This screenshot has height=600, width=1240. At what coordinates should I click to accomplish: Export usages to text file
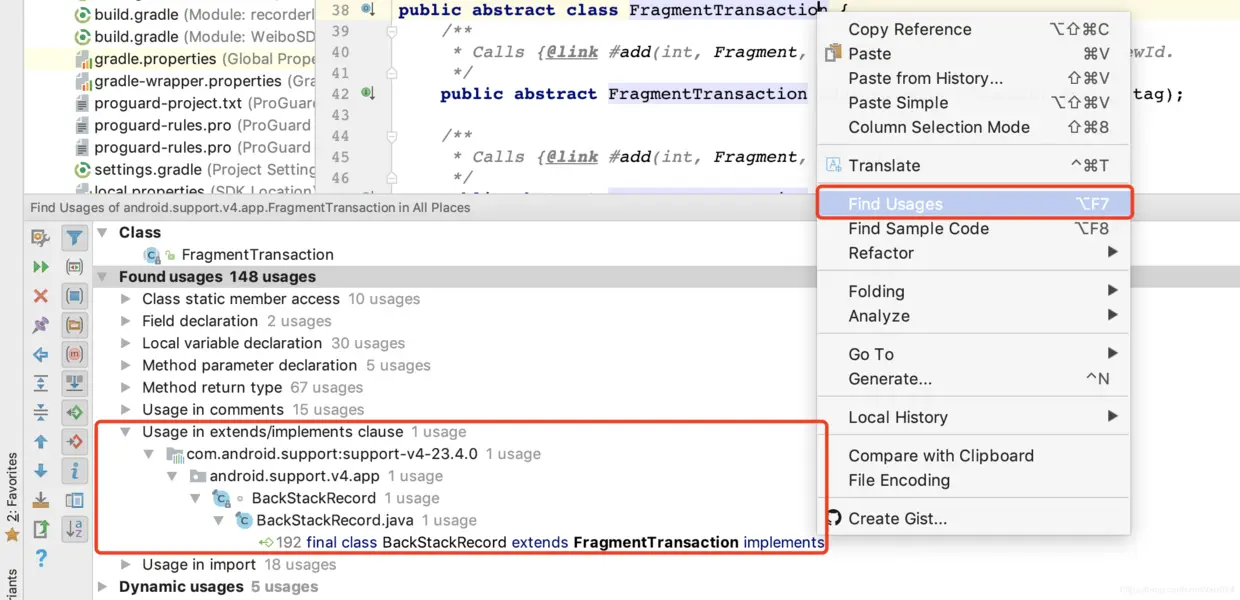click(41, 528)
